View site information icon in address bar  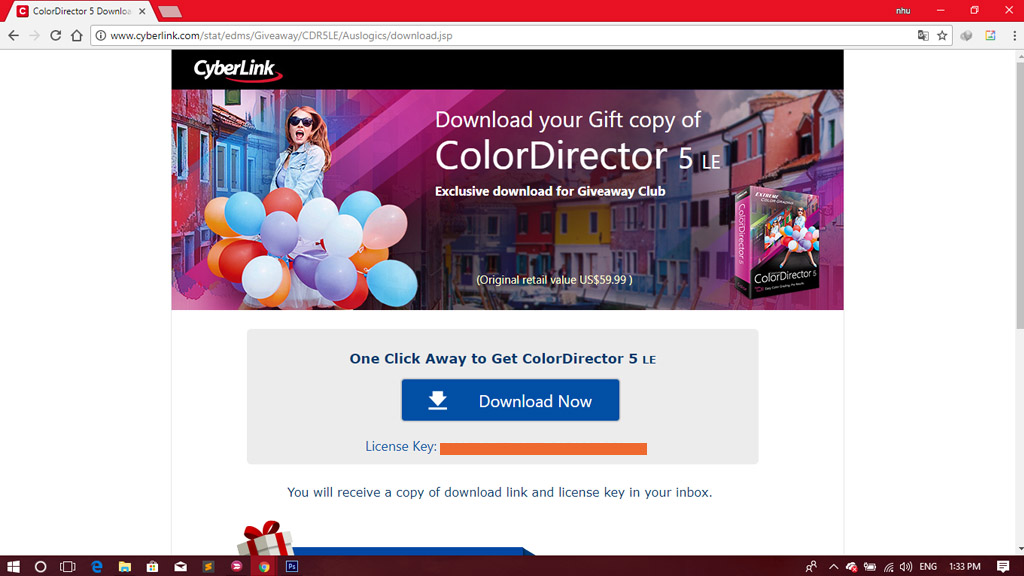coord(101,36)
